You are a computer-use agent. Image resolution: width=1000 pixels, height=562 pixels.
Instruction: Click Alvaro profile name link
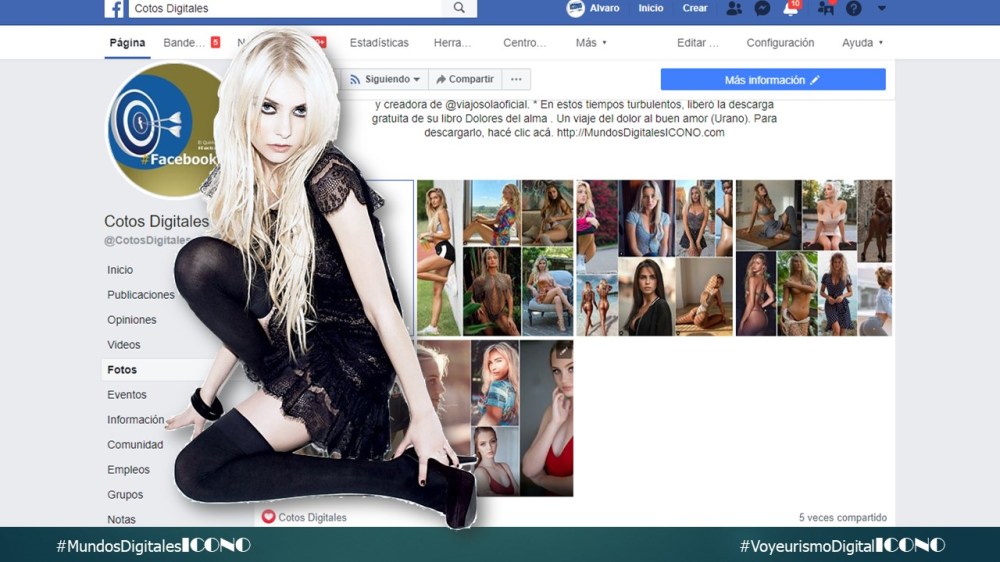(604, 8)
